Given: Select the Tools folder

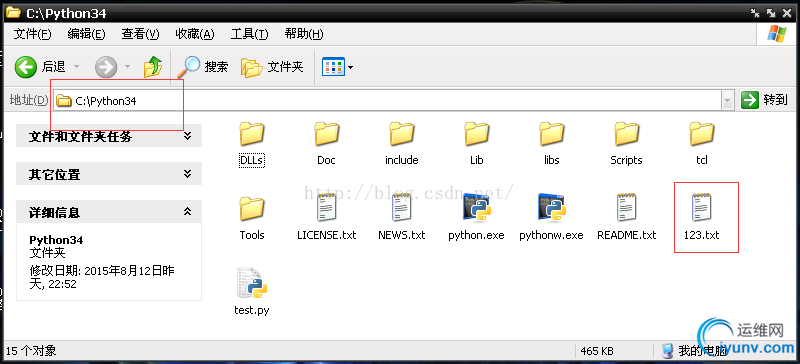Looking at the screenshot, I should coord(252,219).
